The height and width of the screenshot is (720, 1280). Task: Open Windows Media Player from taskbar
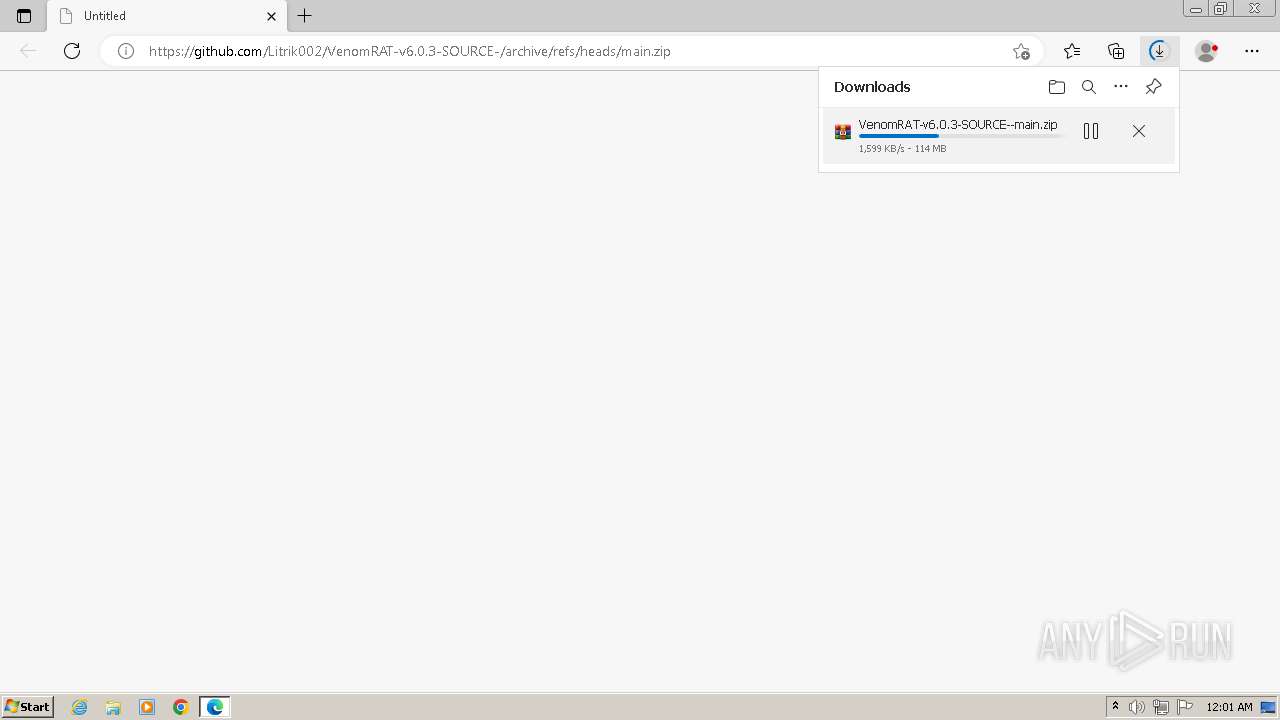[x=147, y=707]
